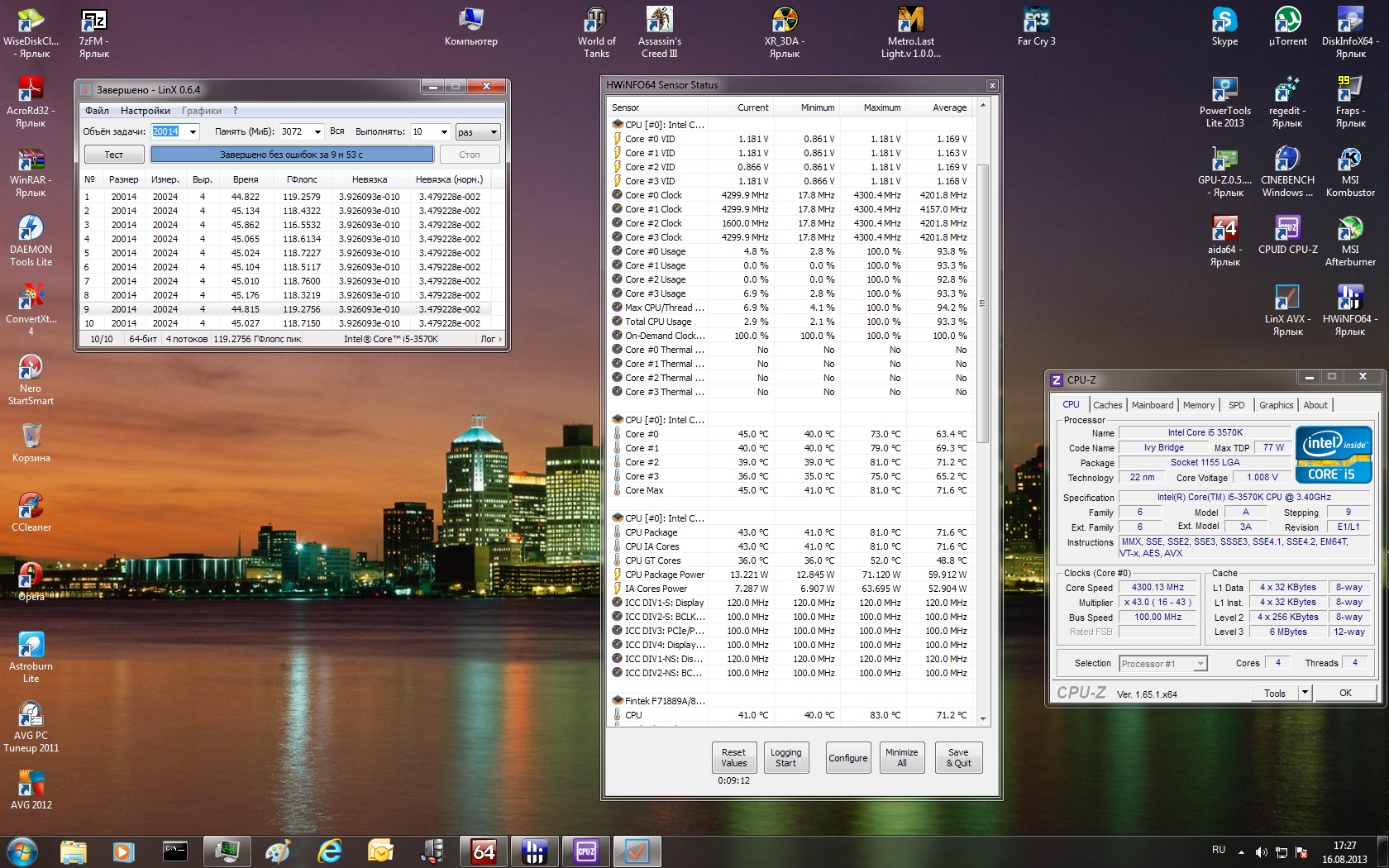The height and width of the screenshot is (868, 1389).
Task: Open the Processor #1 selection dropdown
Action: point(1163,663)
